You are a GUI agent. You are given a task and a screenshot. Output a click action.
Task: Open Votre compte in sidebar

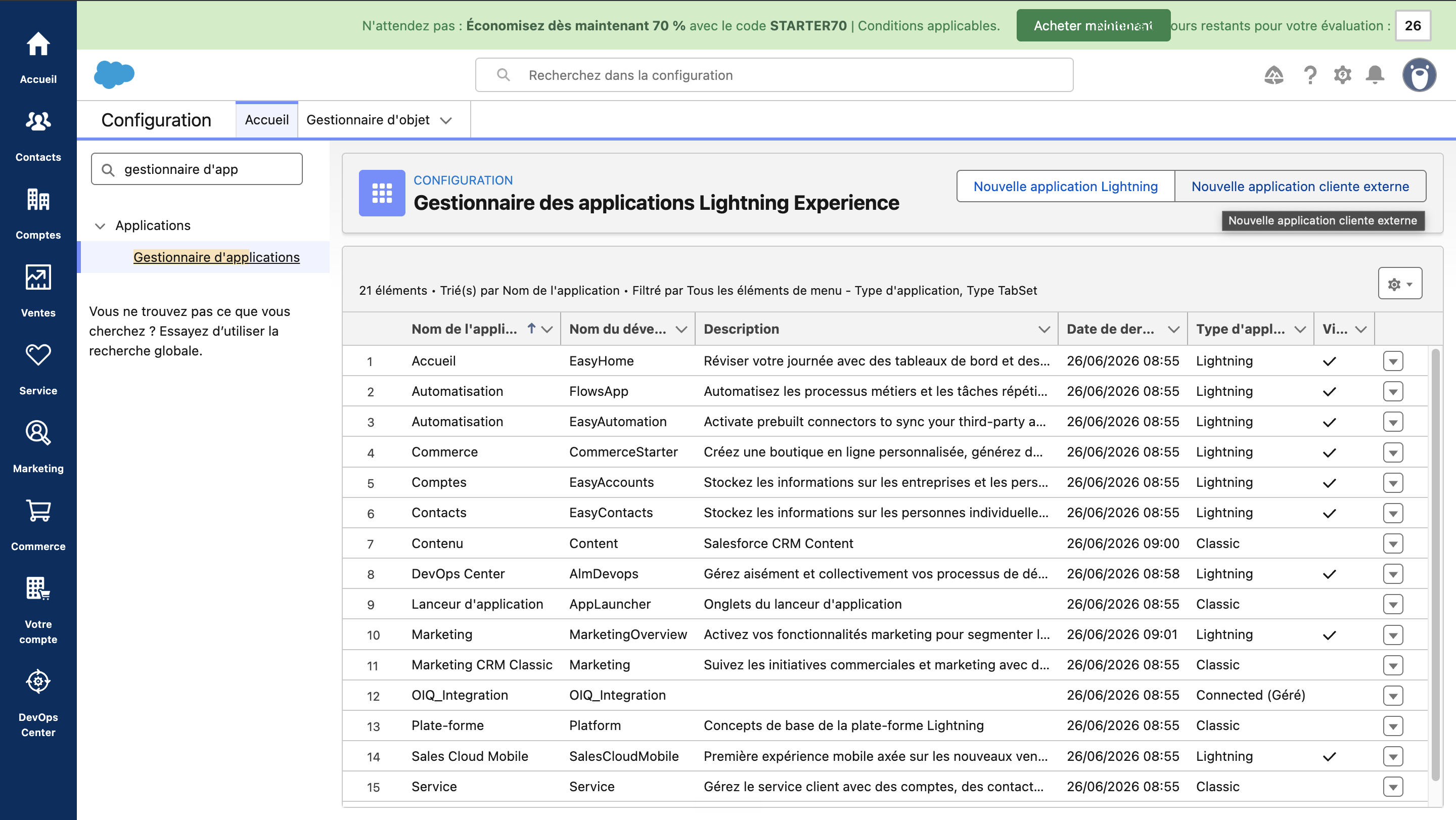pos(38,610)
